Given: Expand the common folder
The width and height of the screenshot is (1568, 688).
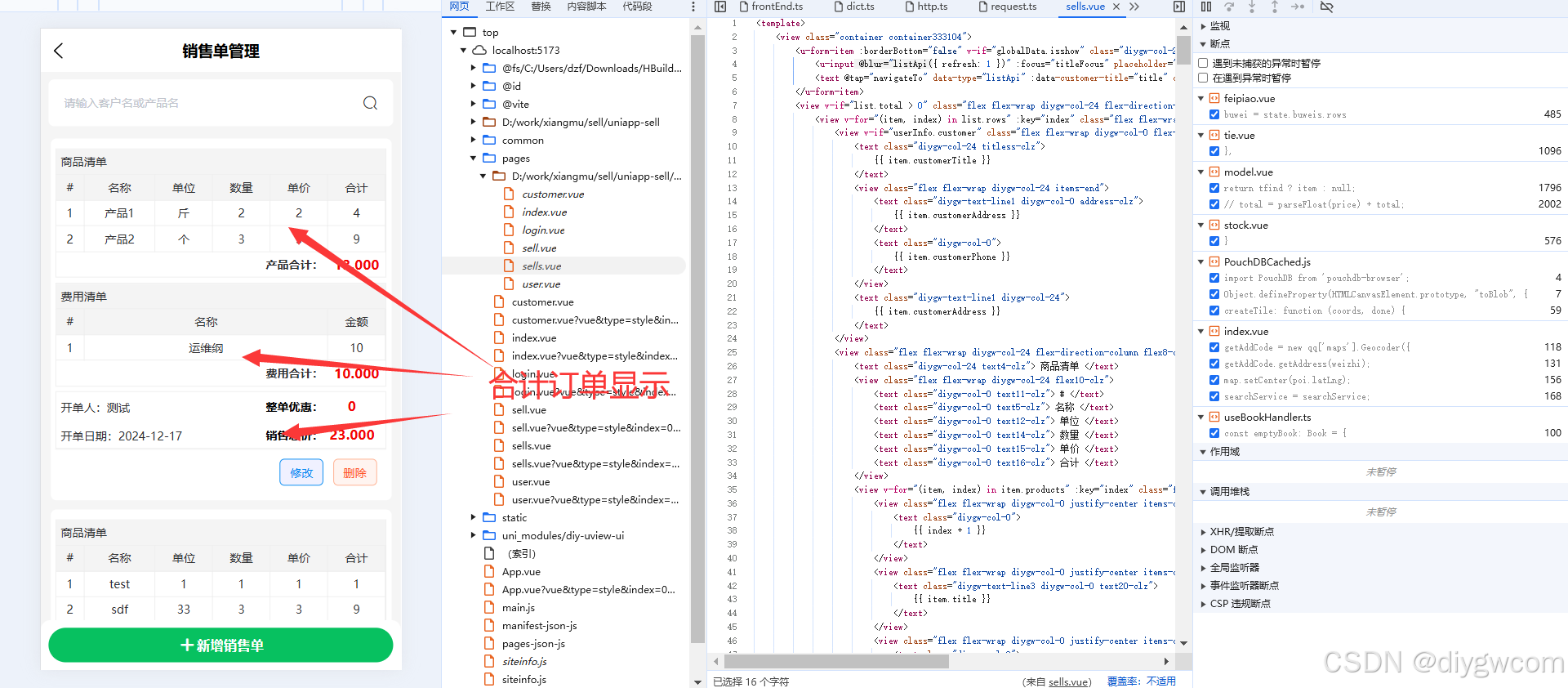Looking at the screenshot, I should pos(474,140).
